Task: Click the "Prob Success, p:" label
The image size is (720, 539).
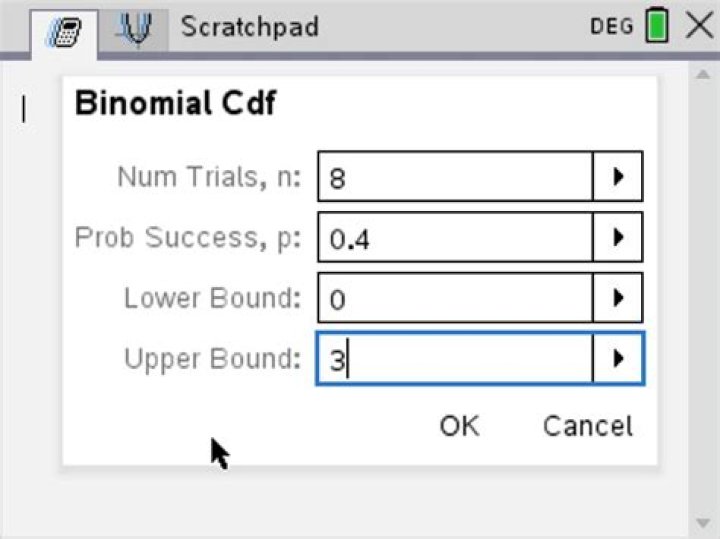Action: [187, 238]
